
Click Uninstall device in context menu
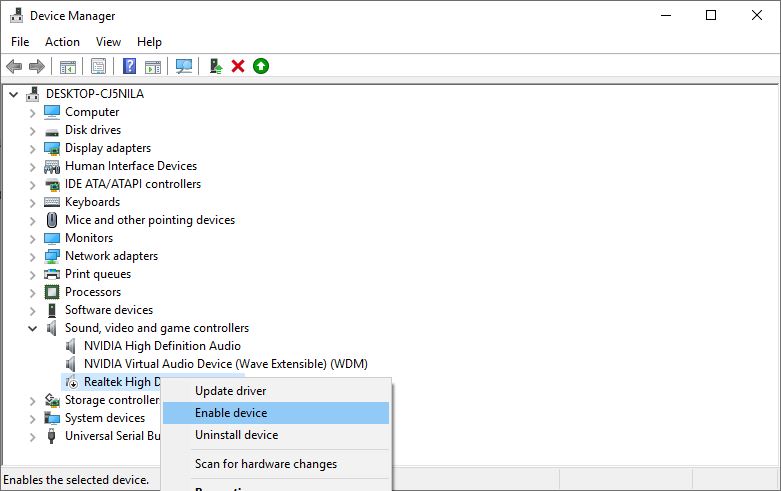pyautogui.click(x=236, y=435)
